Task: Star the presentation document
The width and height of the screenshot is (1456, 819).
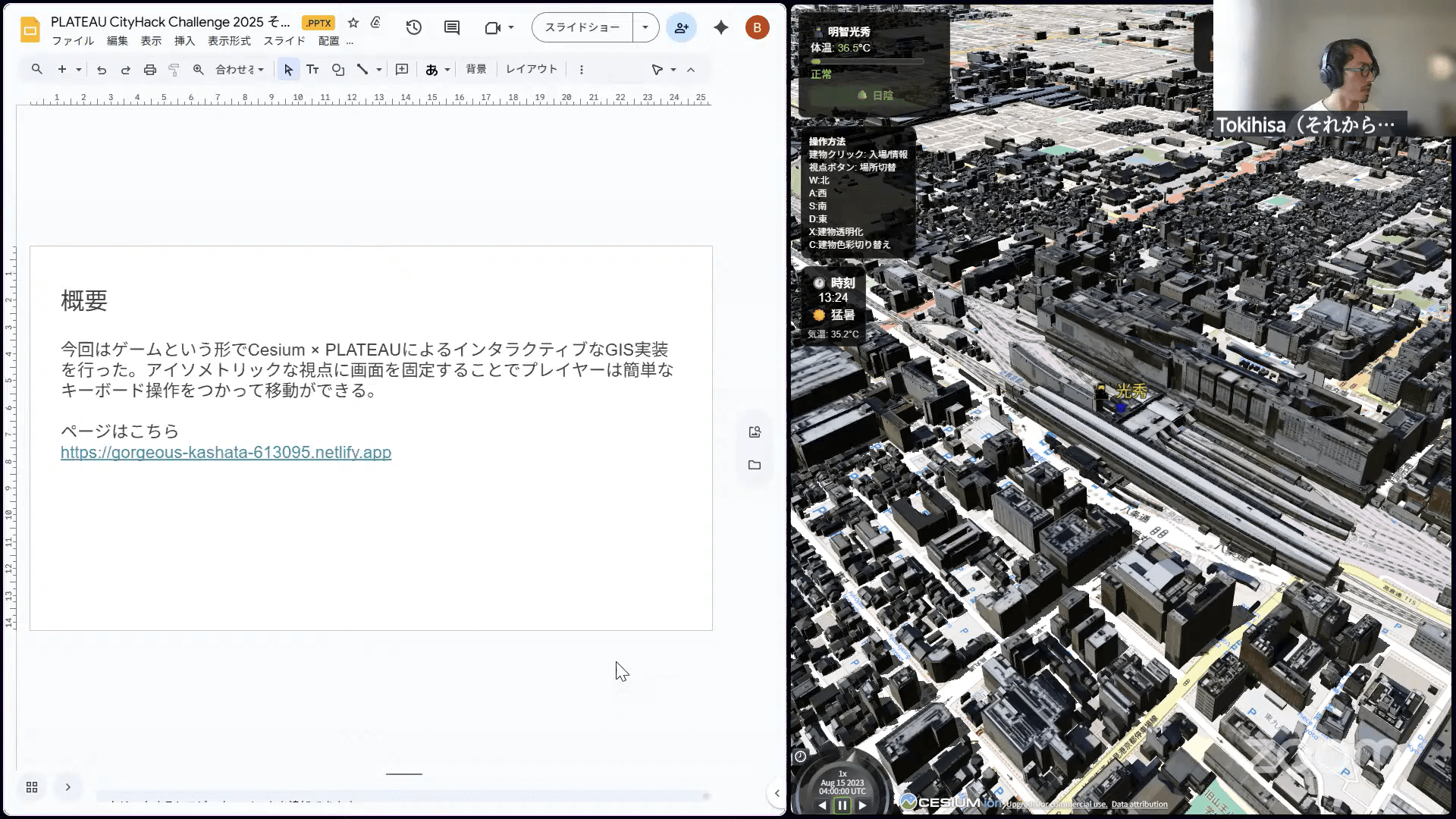Action: pyautogui.click(x=353, y=23)
